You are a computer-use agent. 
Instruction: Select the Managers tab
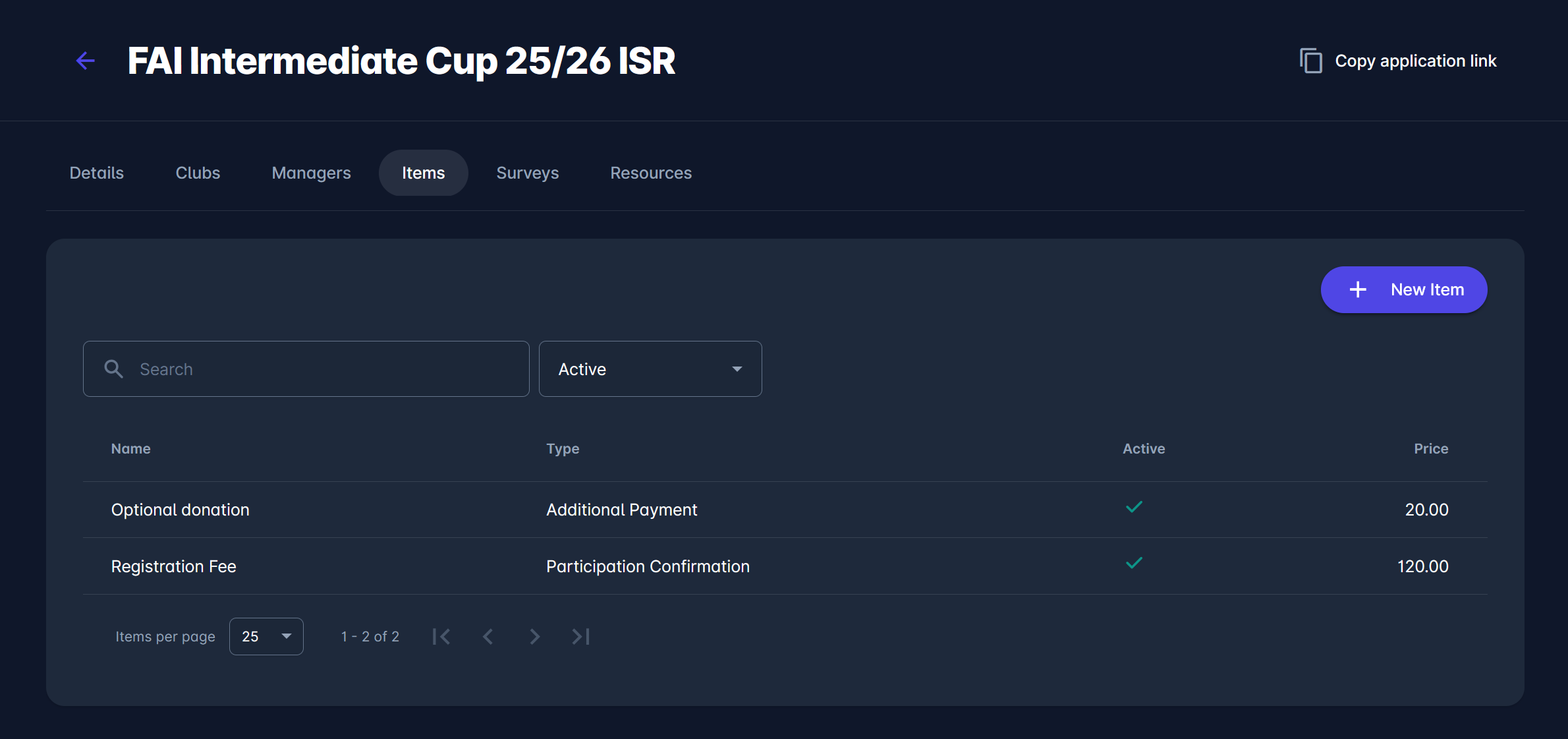311,173
